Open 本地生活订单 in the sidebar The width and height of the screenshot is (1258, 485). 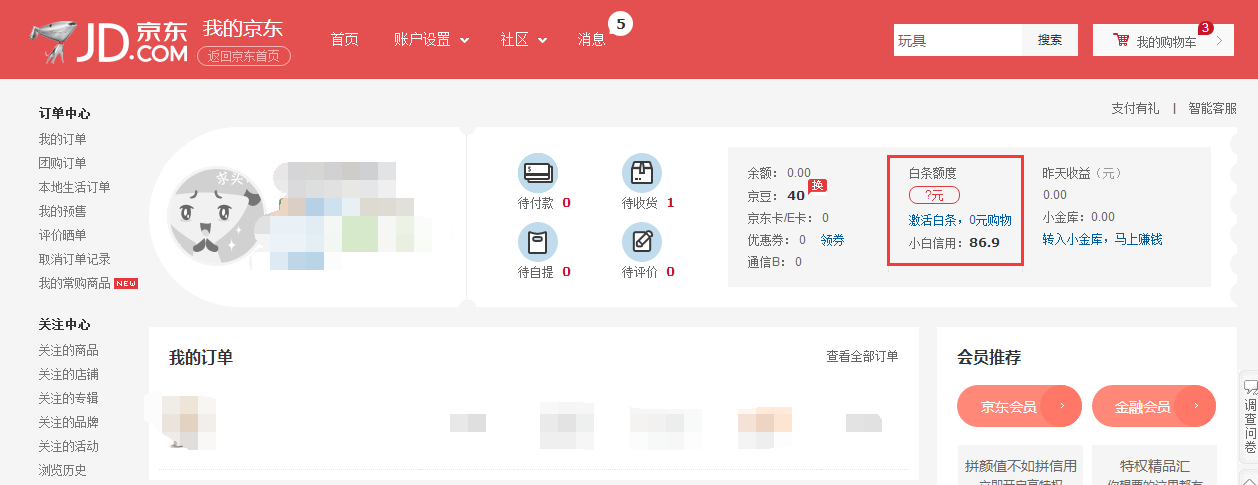point(74,187)
